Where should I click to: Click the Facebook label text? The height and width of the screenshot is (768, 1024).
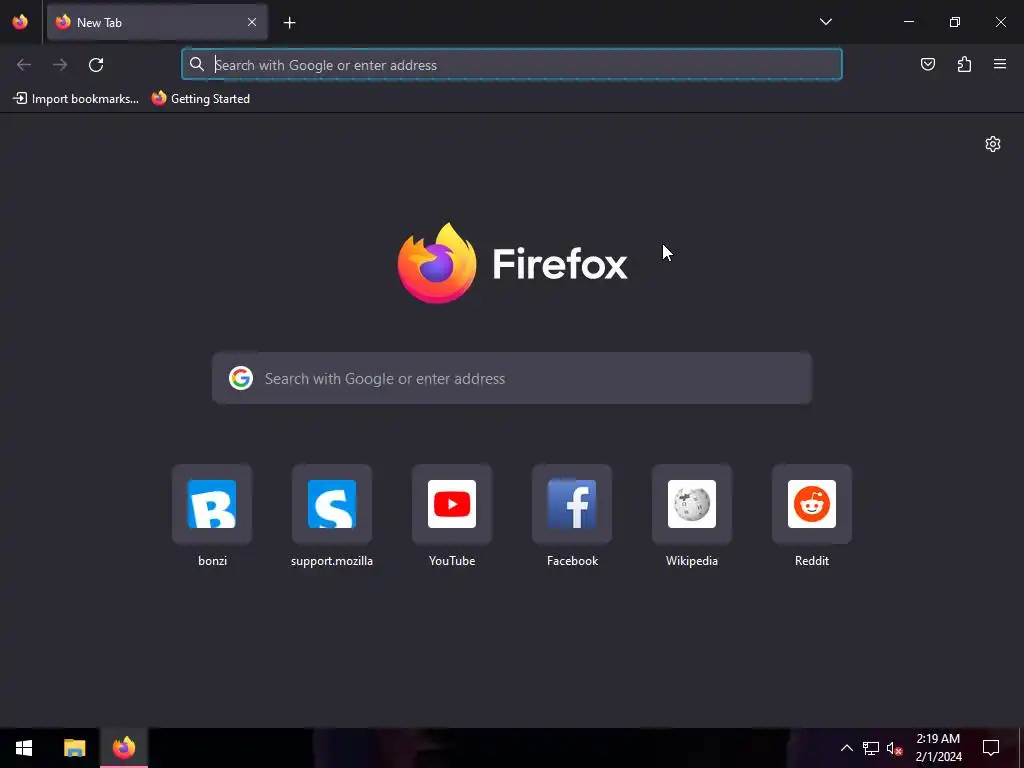(x=572, y=561)
